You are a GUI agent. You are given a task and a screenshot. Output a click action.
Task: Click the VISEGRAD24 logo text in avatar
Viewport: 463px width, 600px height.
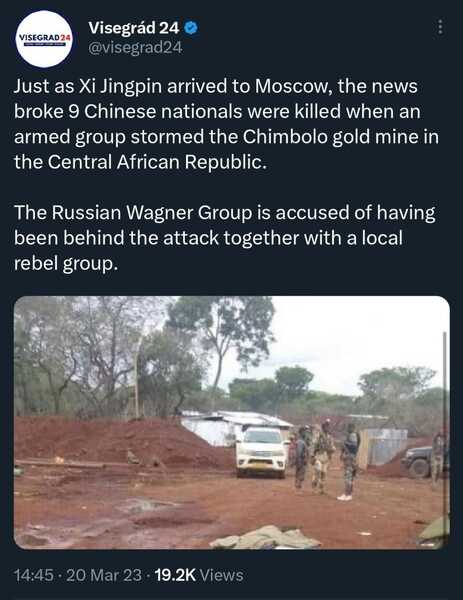(45, 38)
